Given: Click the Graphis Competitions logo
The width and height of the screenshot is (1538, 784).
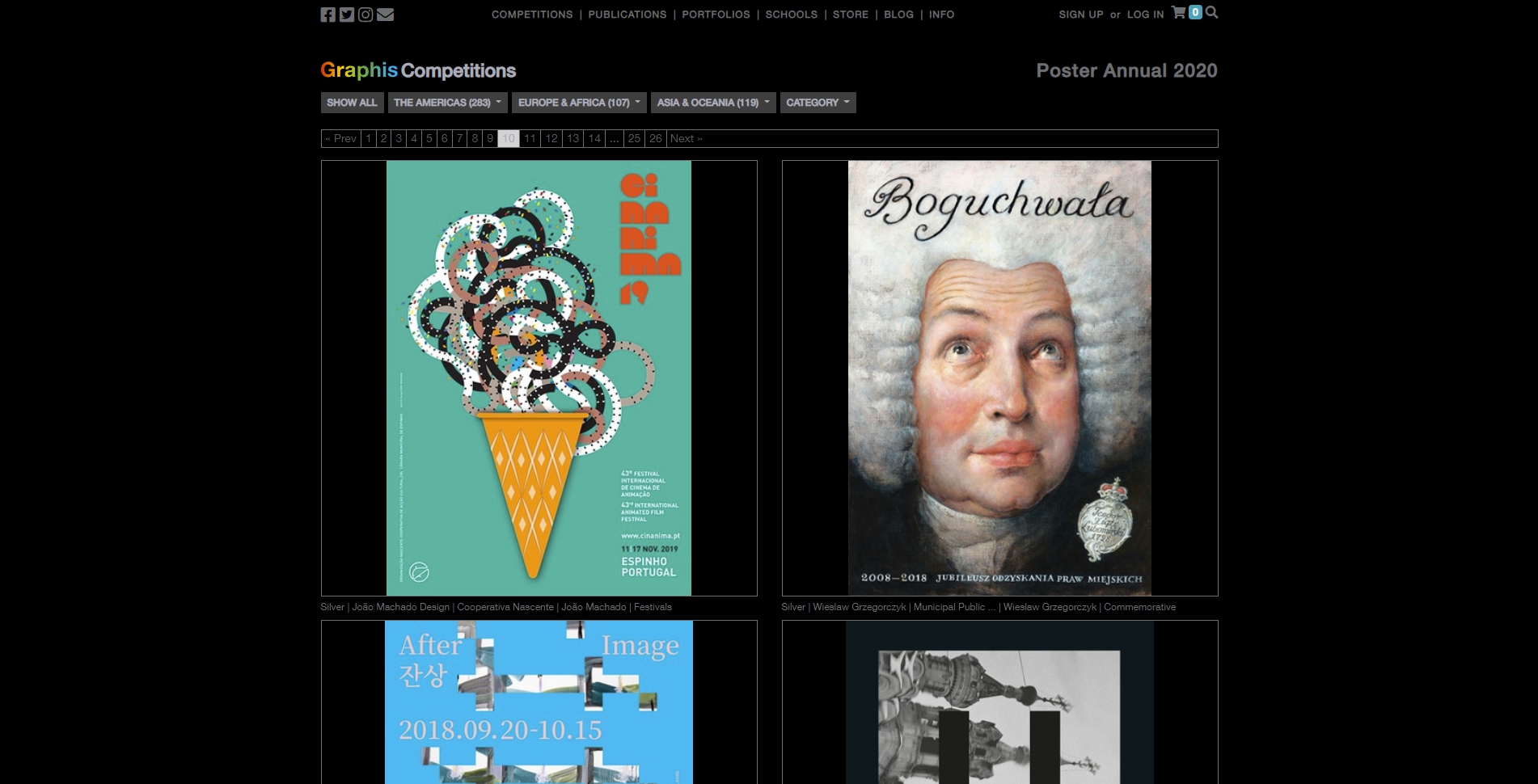Looking at the screenshot, I should pos(418,70).
